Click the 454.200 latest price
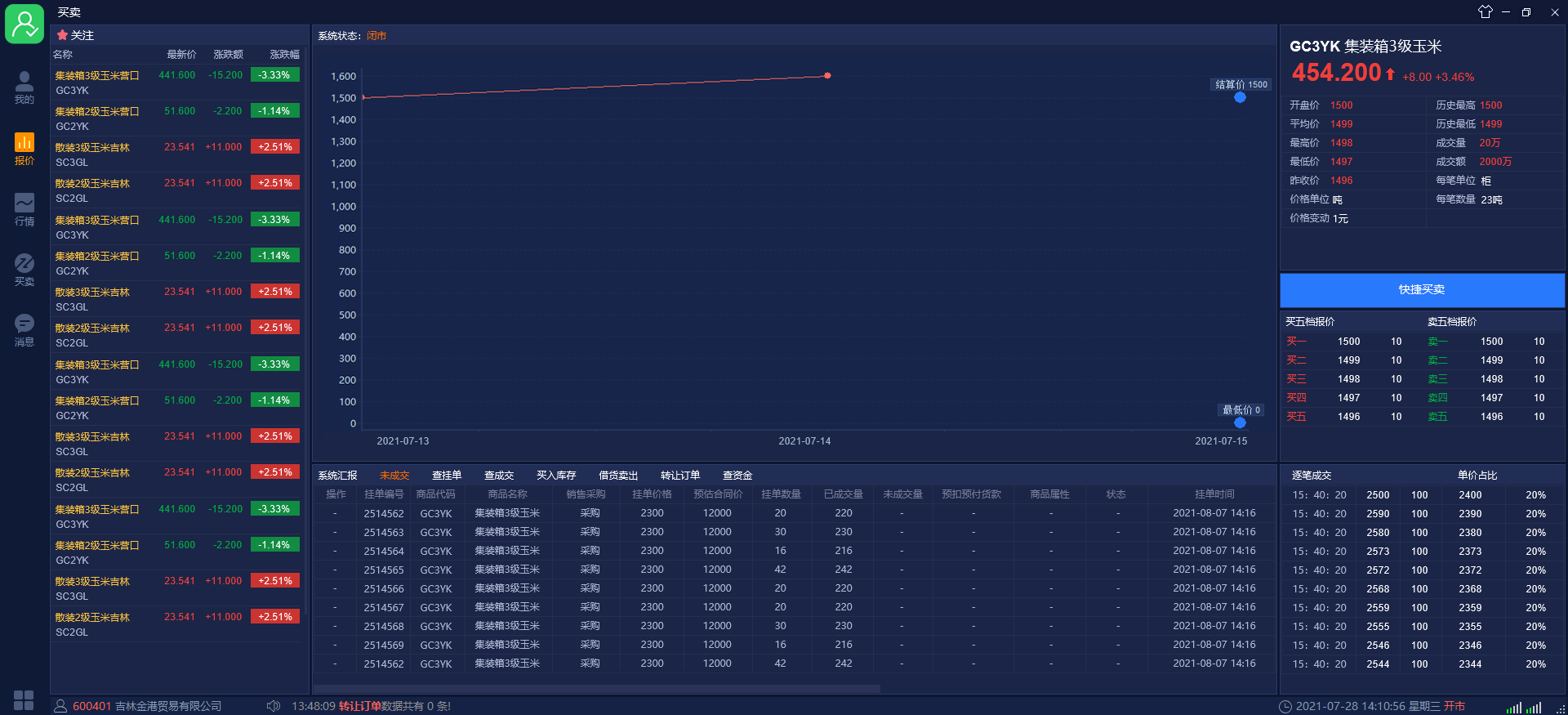The height and width of the screenshot is (715, 1568). (1336, 73)
